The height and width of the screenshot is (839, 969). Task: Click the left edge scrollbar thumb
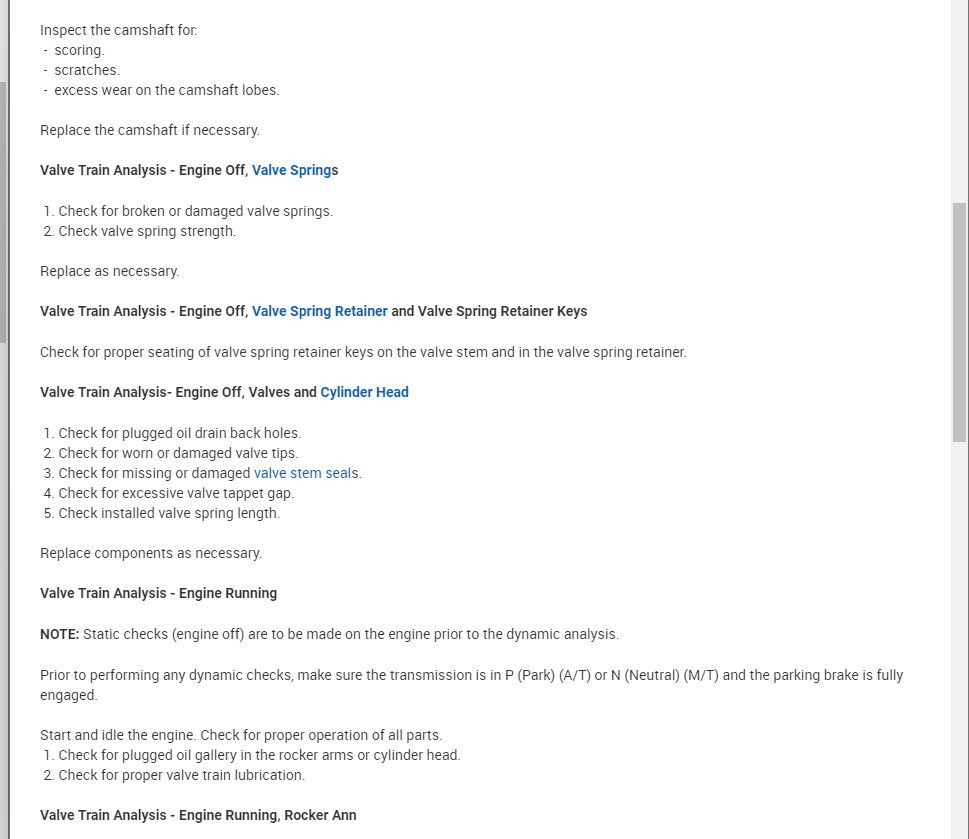coord(3,210)
